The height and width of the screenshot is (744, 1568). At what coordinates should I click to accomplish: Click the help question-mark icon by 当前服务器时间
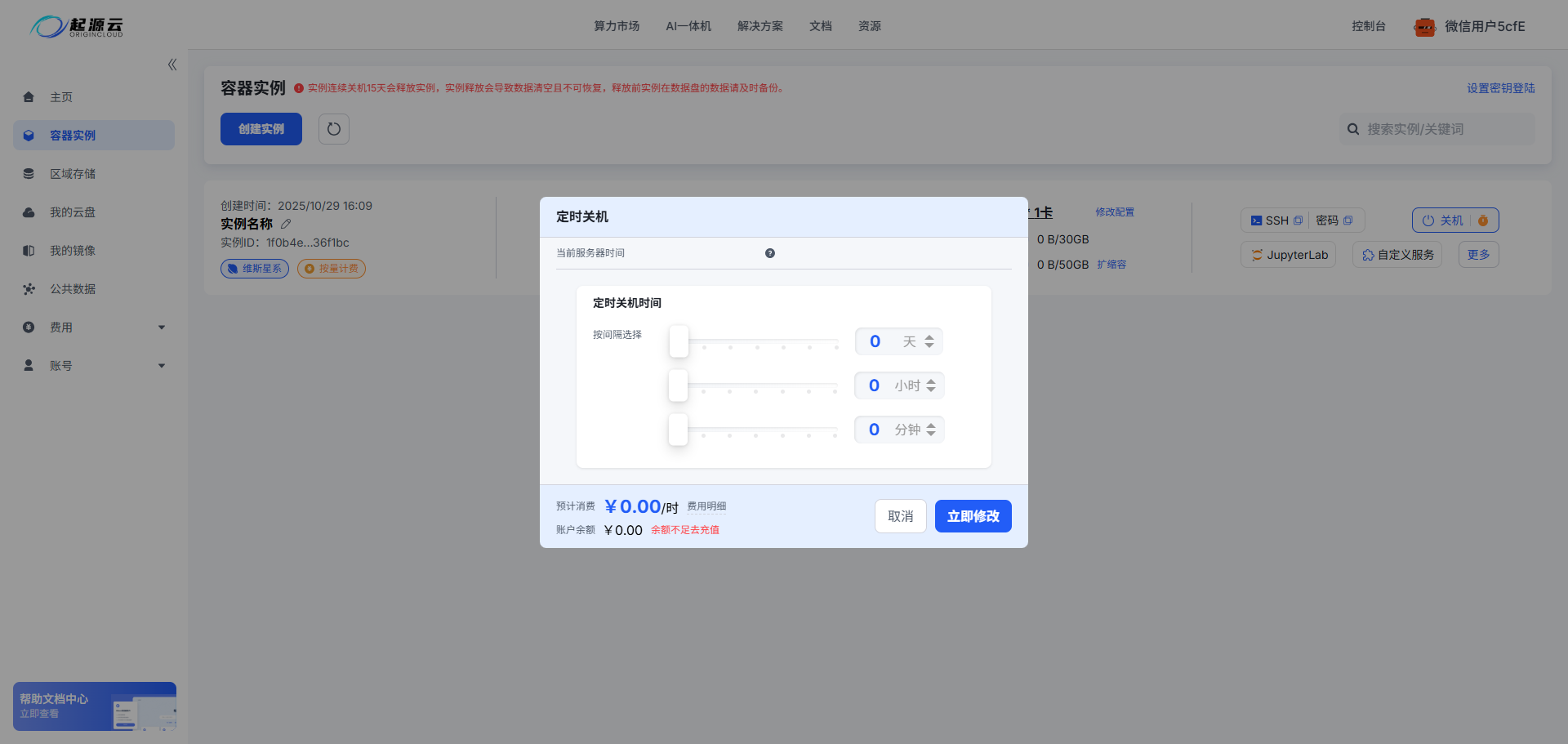[770, 253]
